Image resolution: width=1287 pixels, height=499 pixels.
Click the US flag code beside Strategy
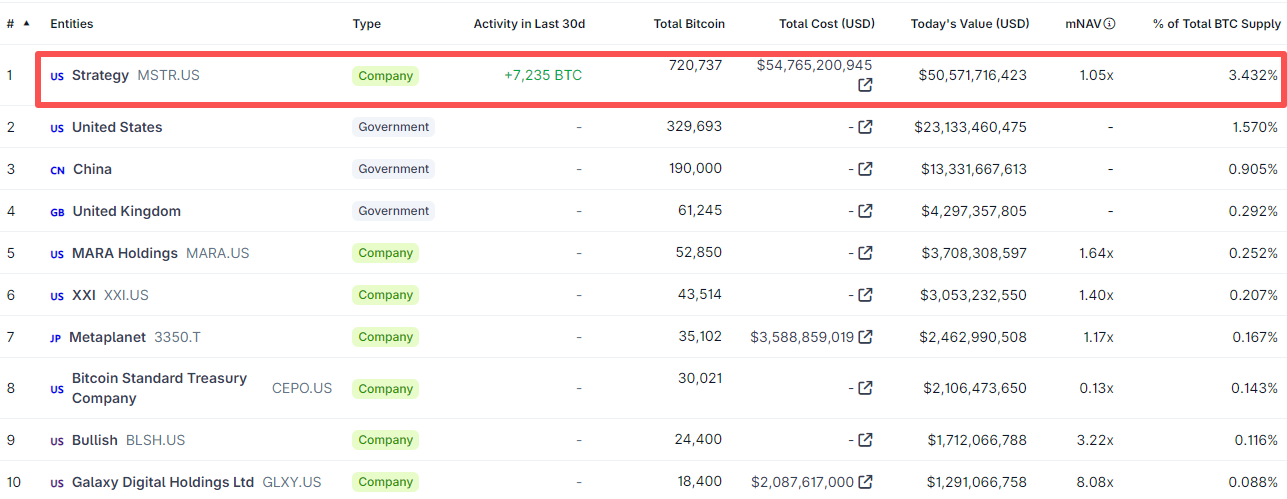57,76
